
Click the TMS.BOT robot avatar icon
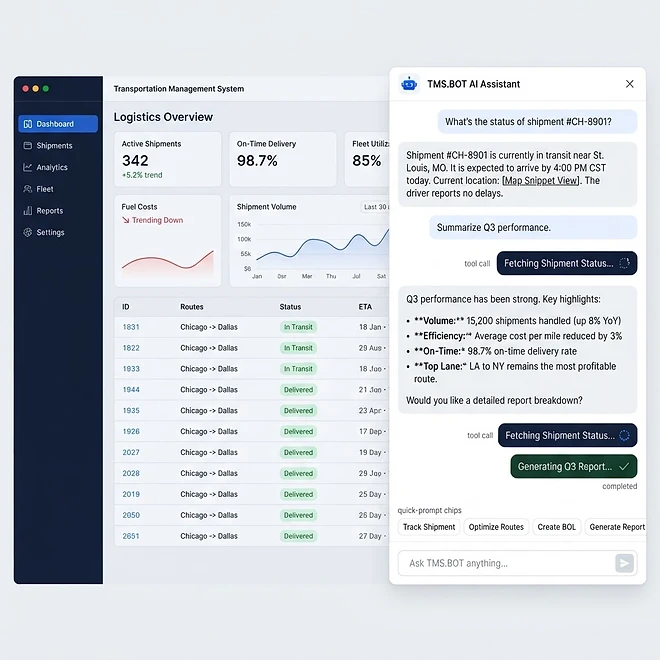pos(409,84)
